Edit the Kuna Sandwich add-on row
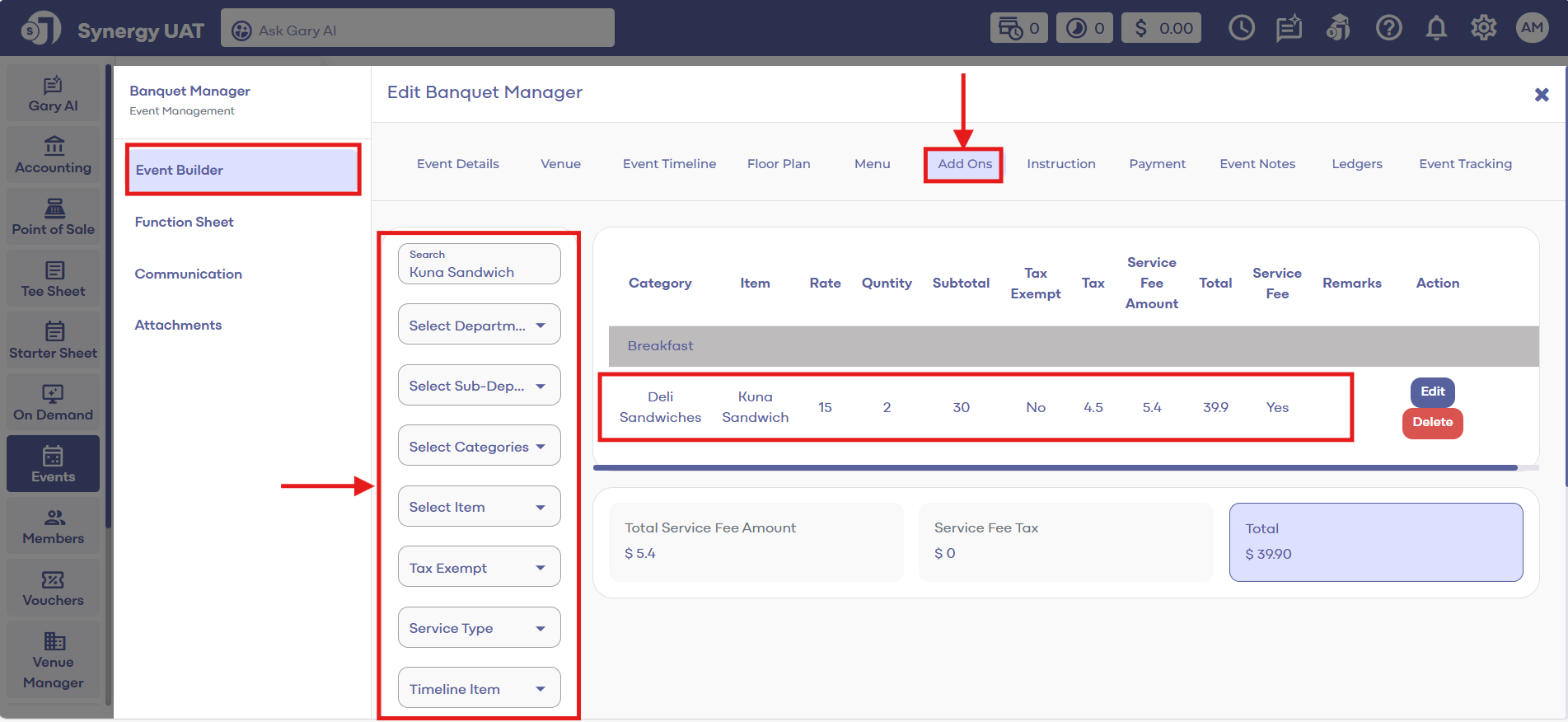The width and height of the screenshot is (1568, 722). [x=1432, y=391]
